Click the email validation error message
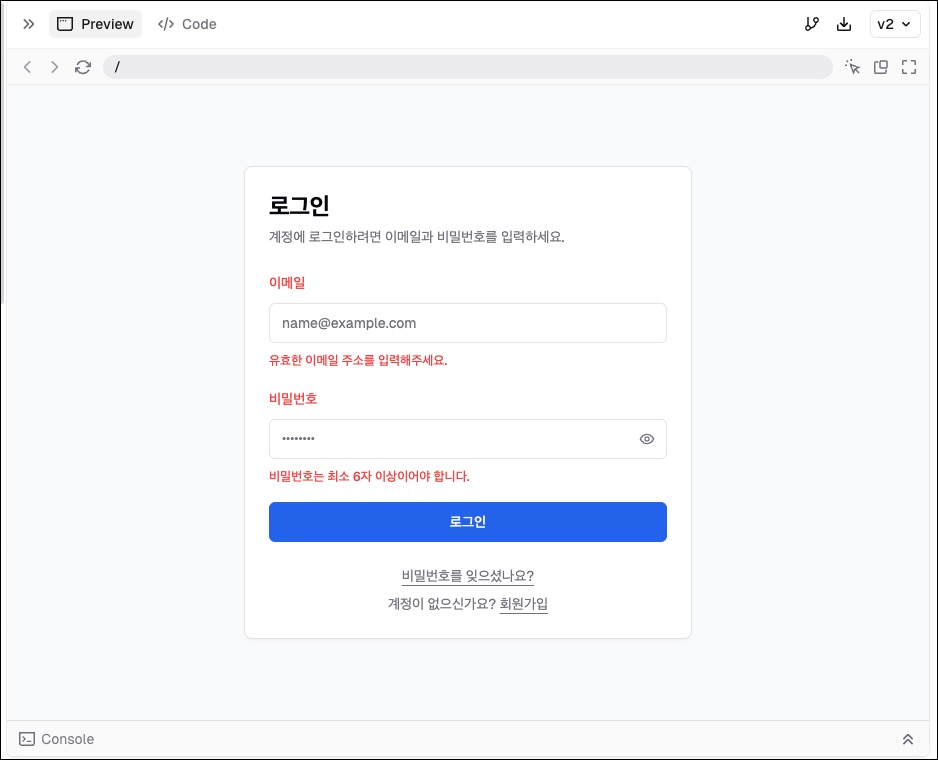Image resolution: width=938 pixels, height=760 pixels. (358, 360)
